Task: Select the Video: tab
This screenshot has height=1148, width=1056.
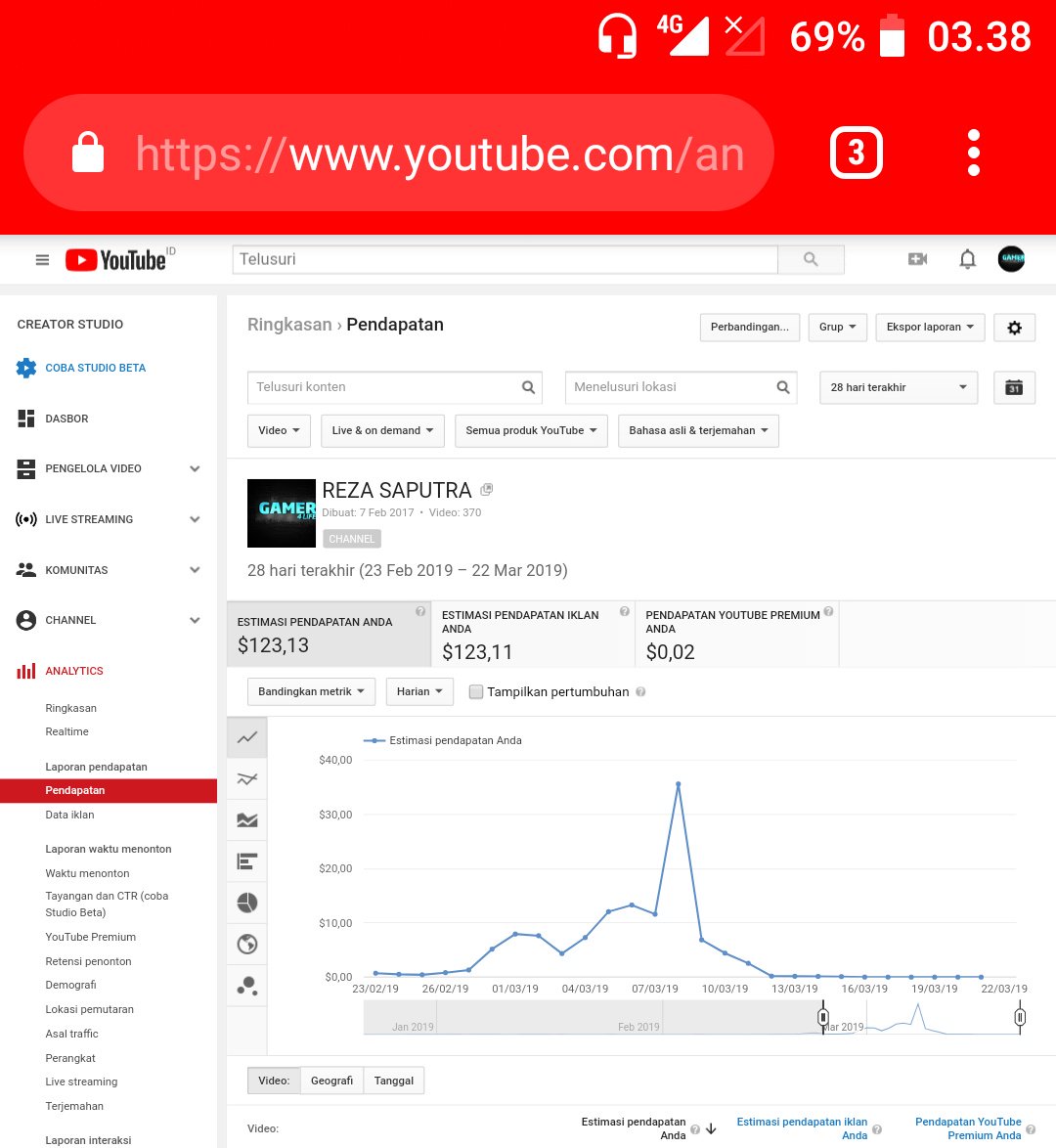Action: coord(274,1081)
